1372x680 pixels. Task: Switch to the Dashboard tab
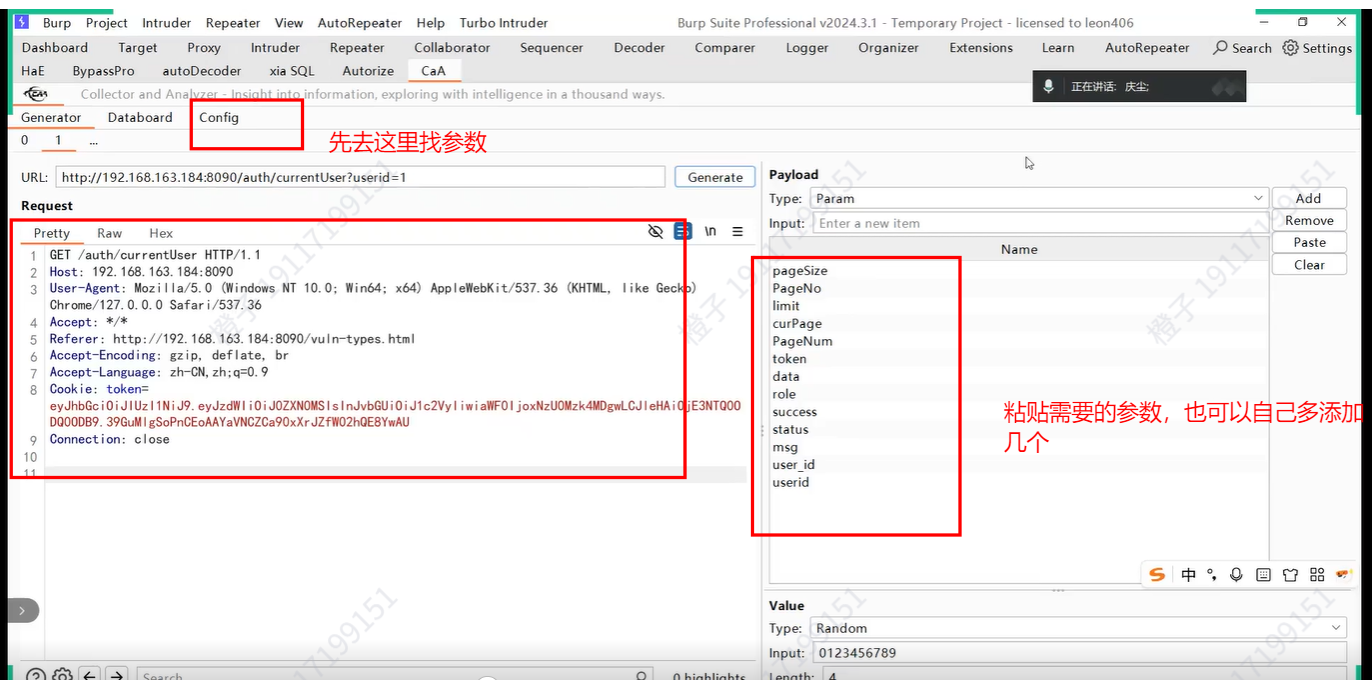tap(55, 47)
